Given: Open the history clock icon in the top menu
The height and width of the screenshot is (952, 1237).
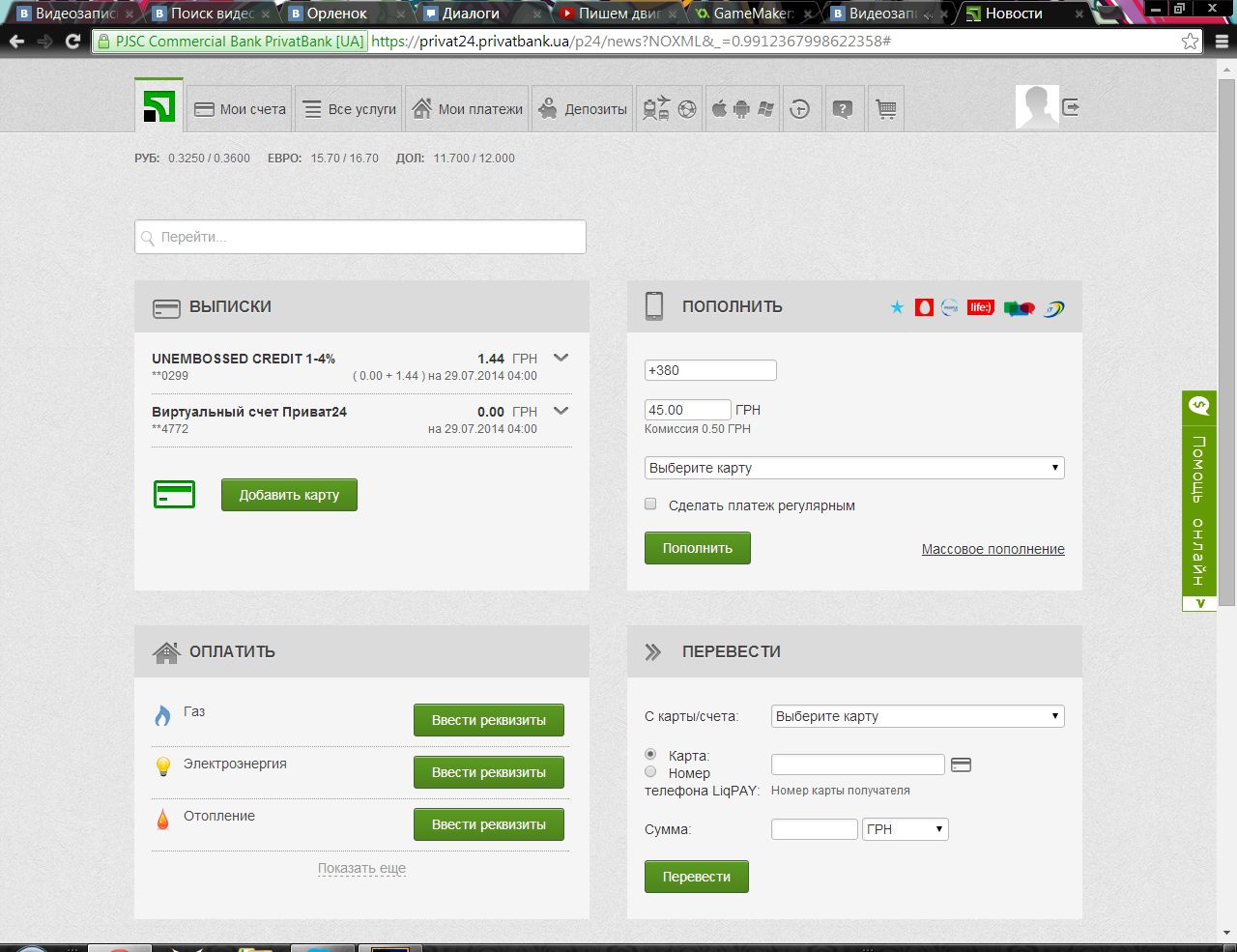Looking at the screenshot, I should 799,109.
